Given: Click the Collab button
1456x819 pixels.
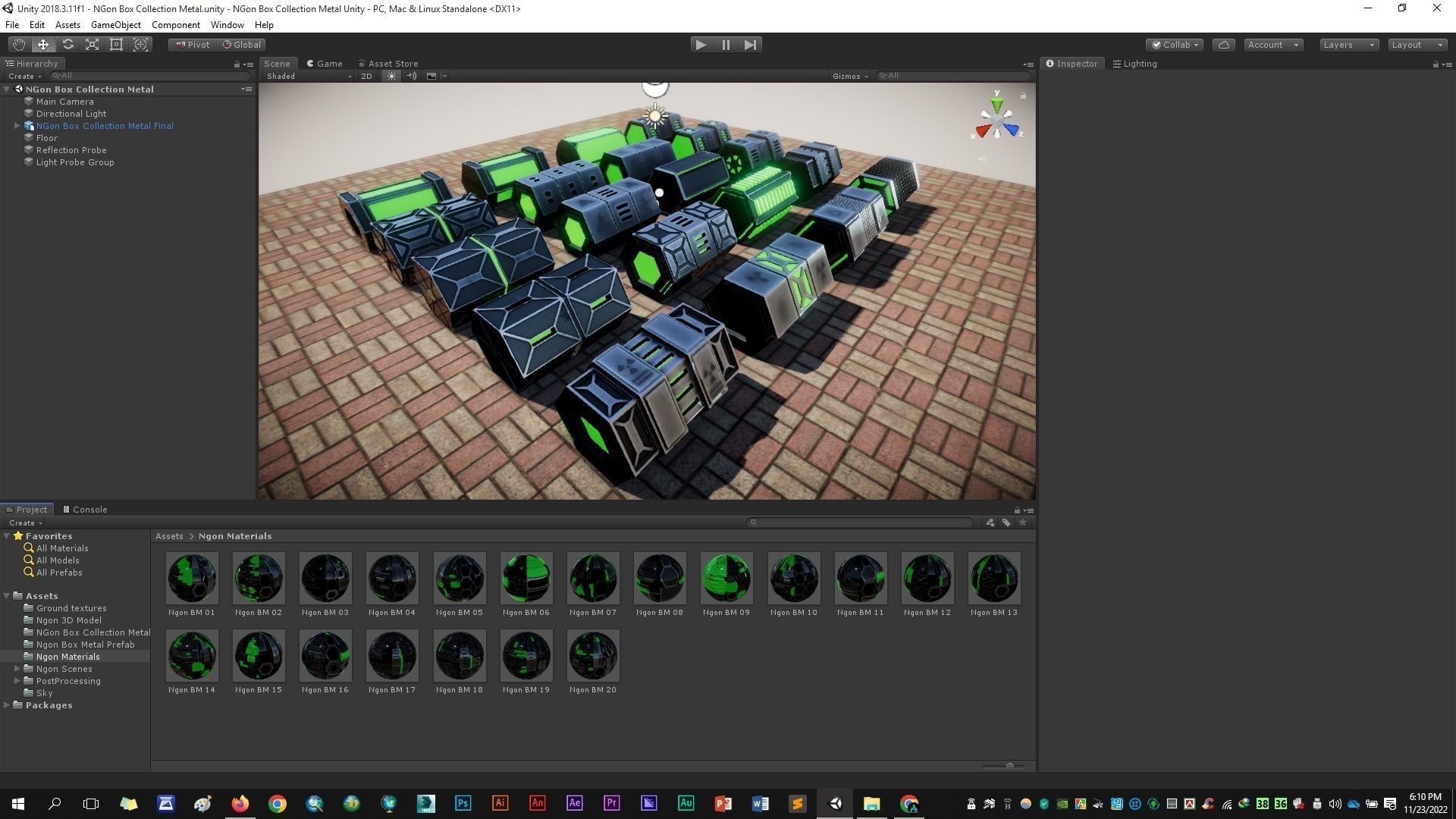Looking at the screenshot, I should tap(1175, 45).
